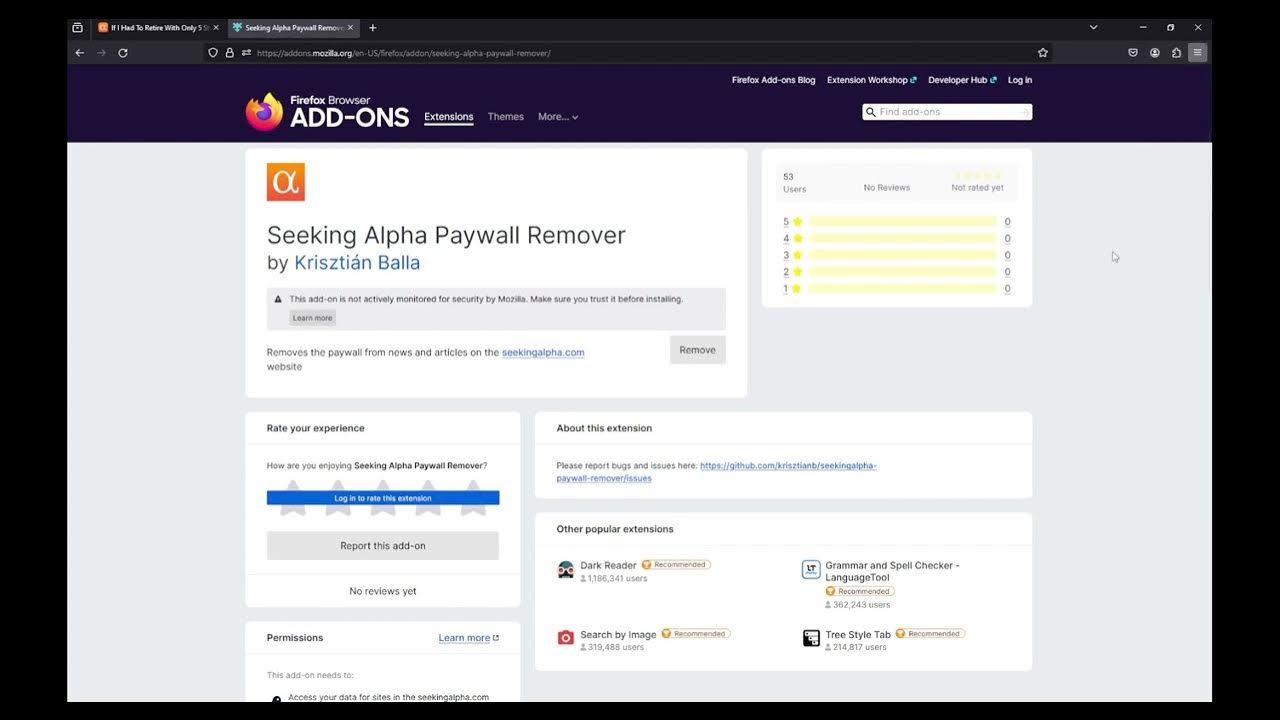Click 'No Reviews' text in stats card

tap(887, 188)
